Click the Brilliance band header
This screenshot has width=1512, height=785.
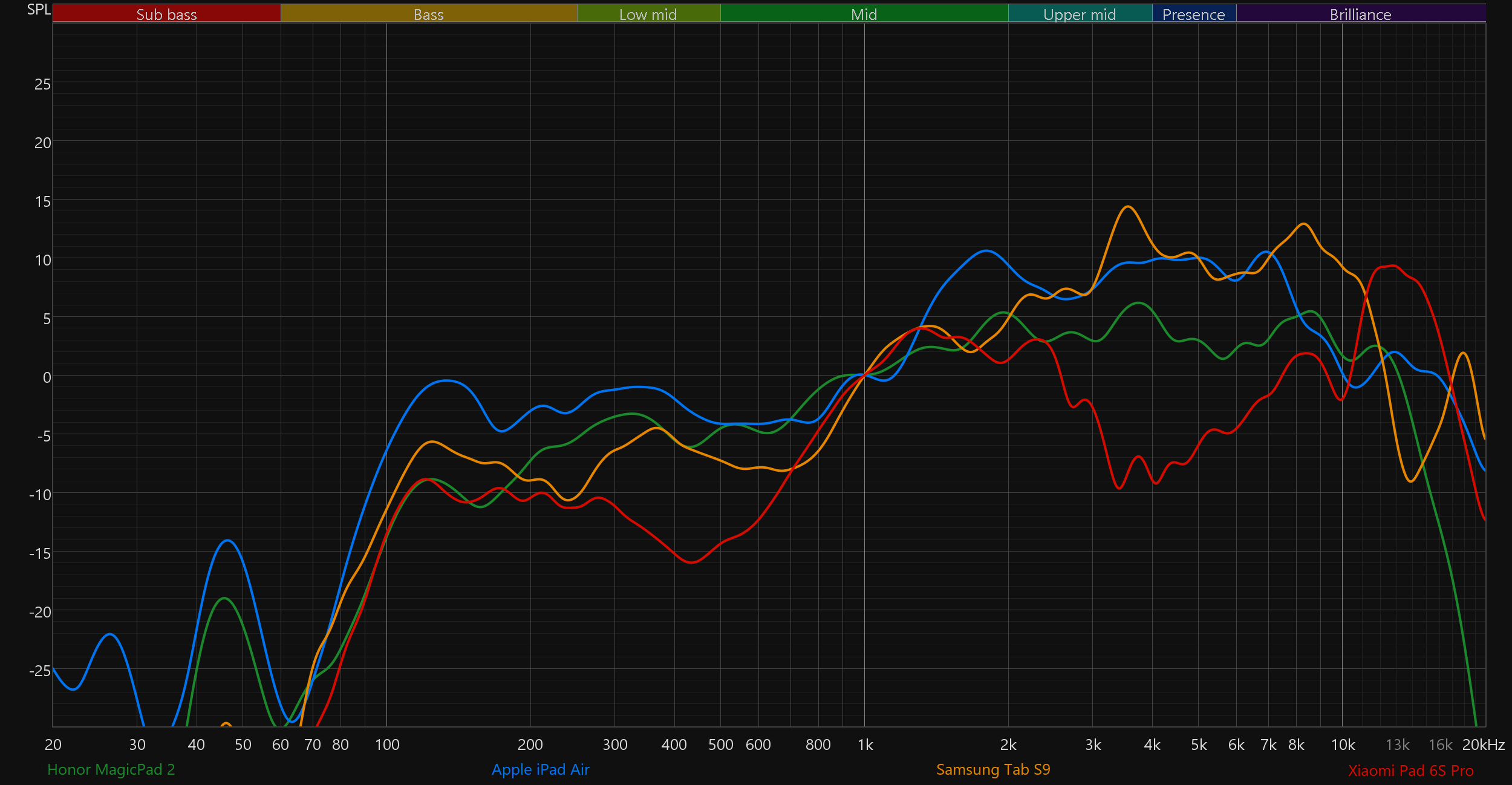(x=1360, y=14)
